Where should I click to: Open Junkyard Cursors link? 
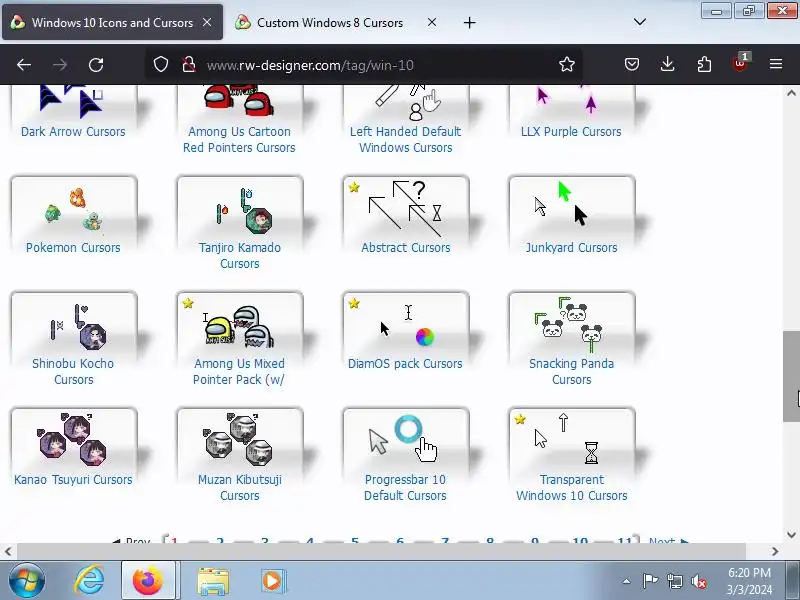coord(571,247)
